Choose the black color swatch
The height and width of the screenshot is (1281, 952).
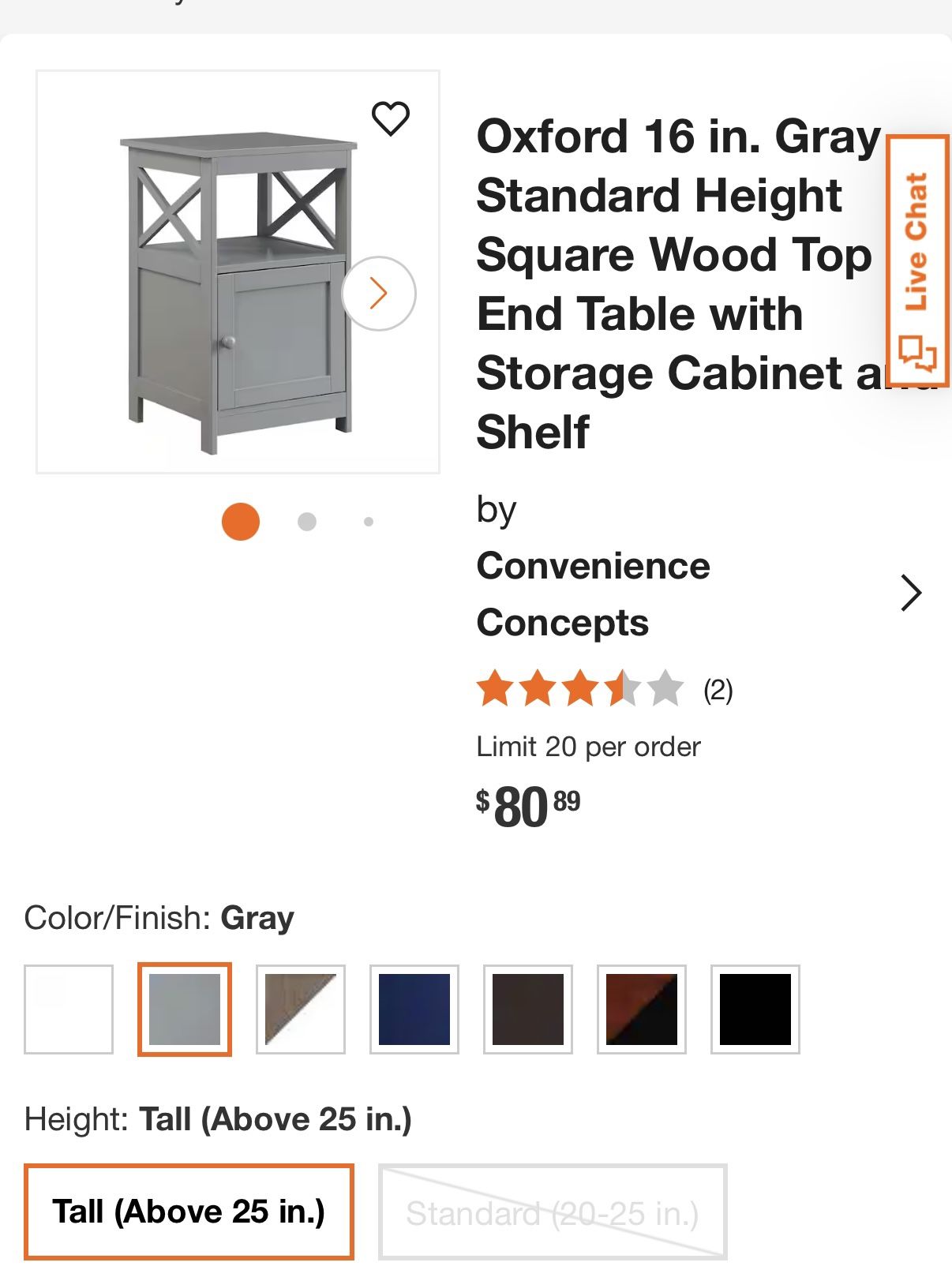(x=755, y=1009)
